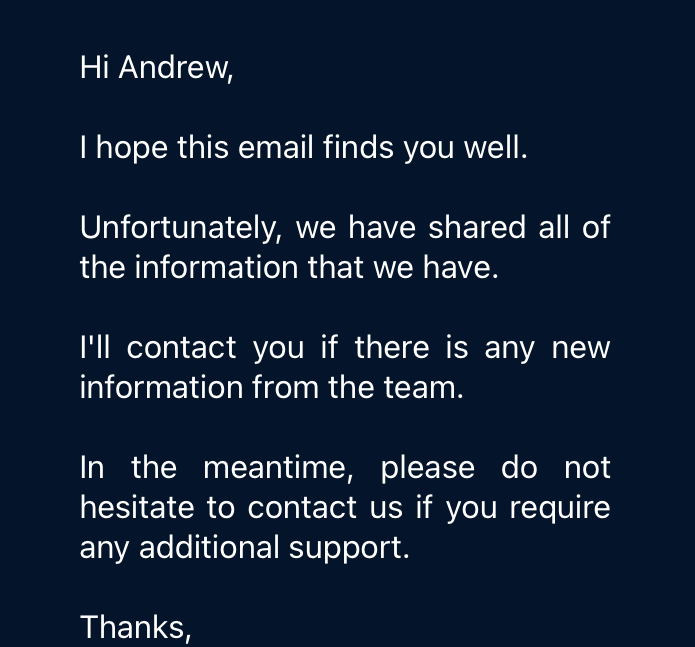Select the word 'team.'

coord(423,389)
